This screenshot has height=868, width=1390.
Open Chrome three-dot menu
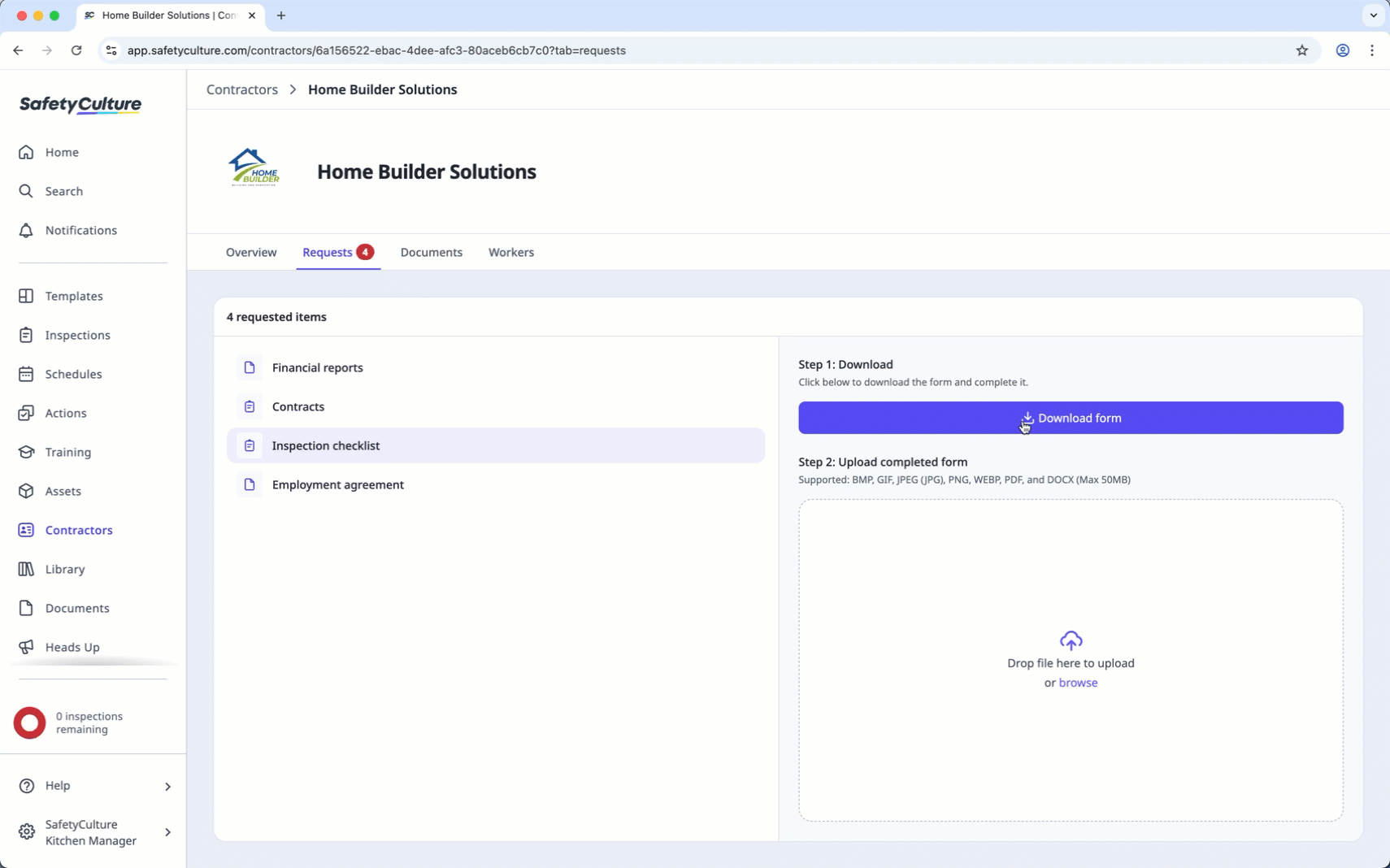click(x=1372, y=50)
